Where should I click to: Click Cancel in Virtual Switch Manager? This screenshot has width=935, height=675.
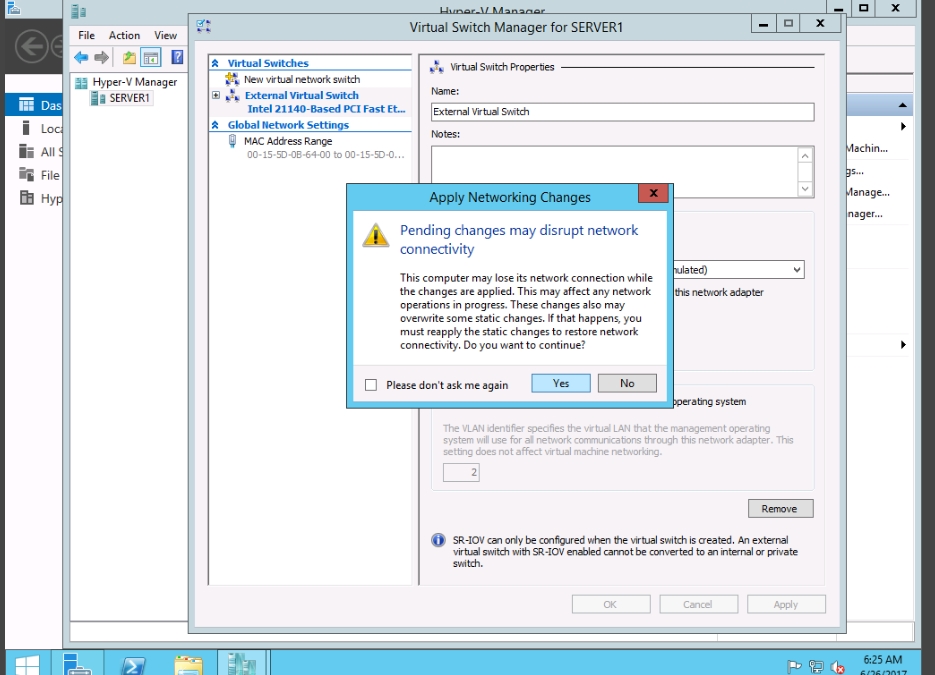tap(698, 605)
